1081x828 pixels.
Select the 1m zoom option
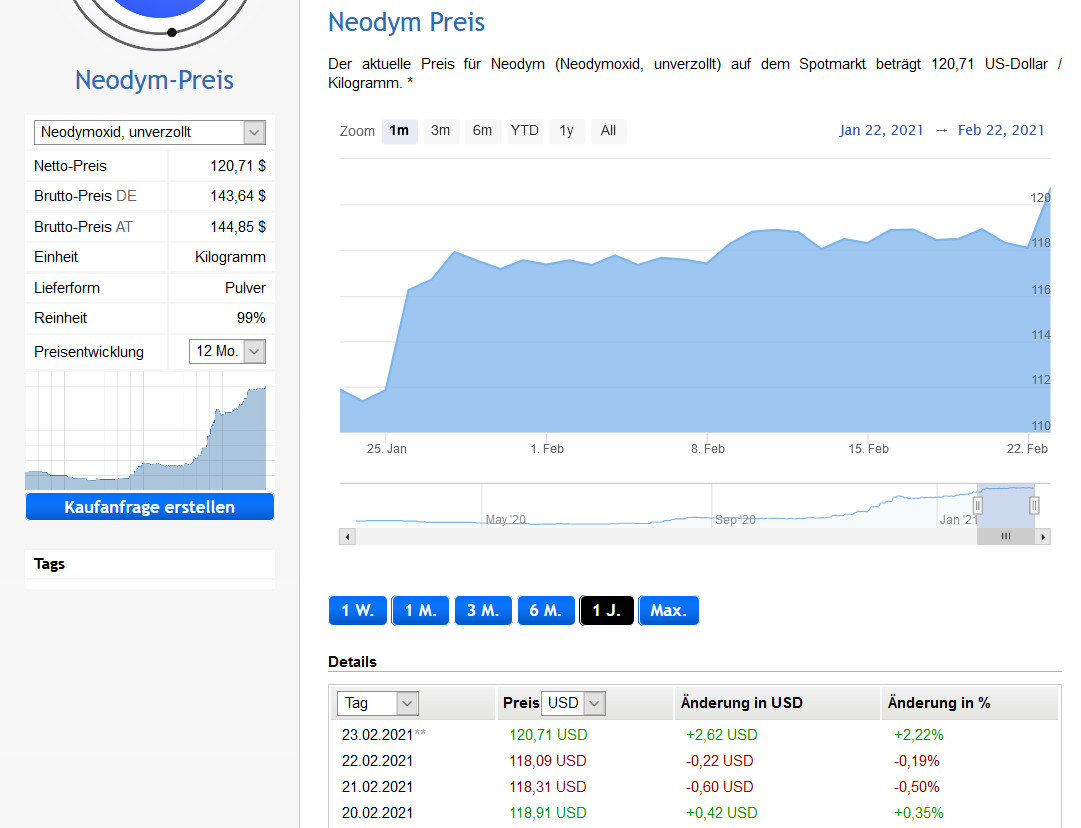pyautogui.click(x=399, y=131)
